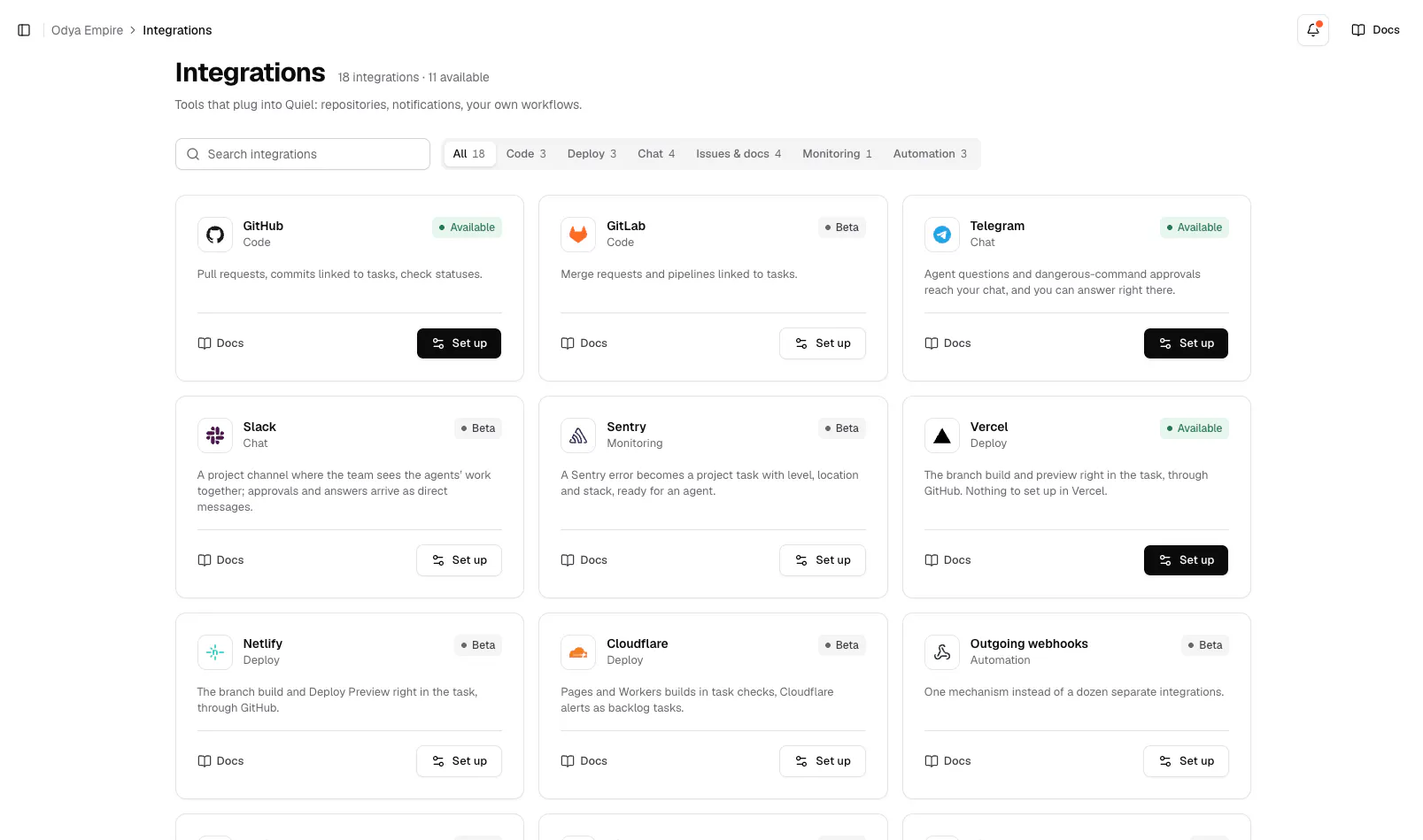
Task: Set up the Vercel integration
Action: [x=1186, y=560]
